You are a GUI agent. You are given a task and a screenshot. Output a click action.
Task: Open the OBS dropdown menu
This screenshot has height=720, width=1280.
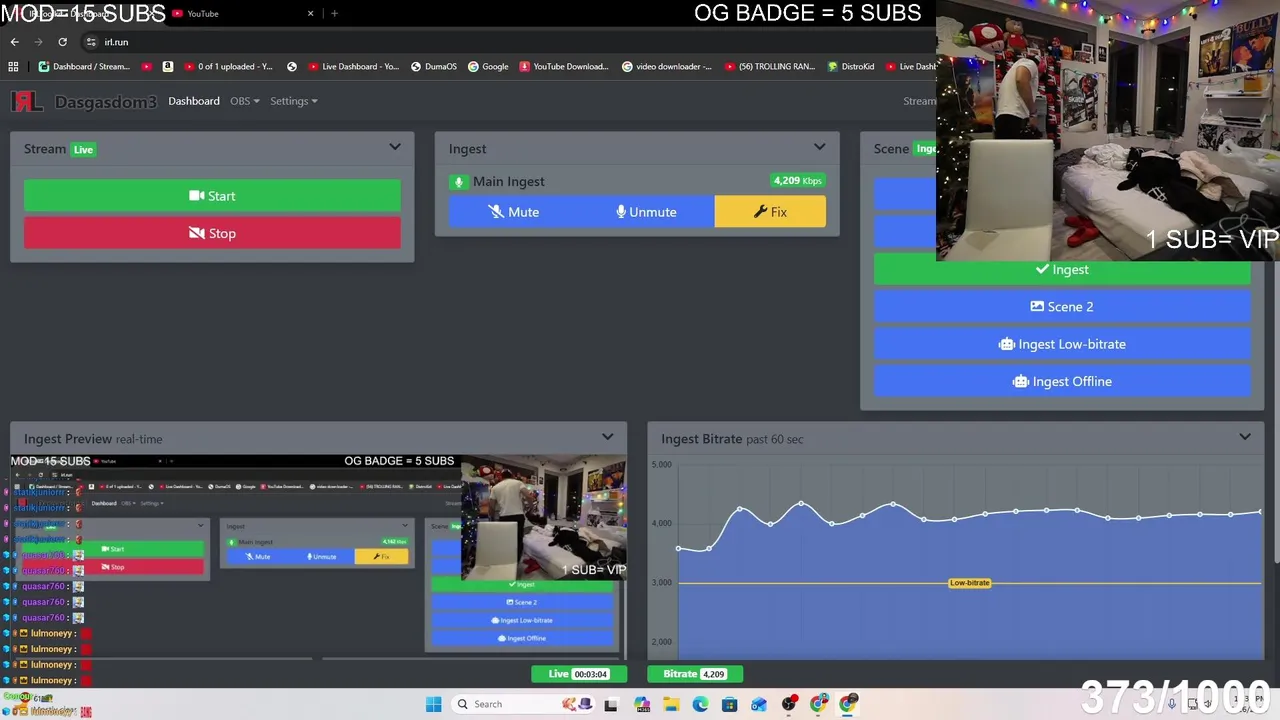(244, 101)
